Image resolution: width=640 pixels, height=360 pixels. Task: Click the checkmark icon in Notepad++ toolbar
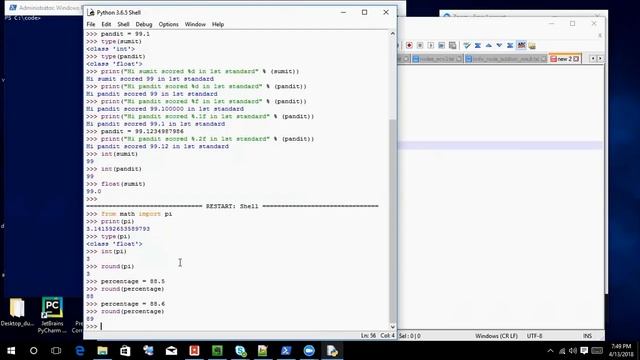point(467,45)
